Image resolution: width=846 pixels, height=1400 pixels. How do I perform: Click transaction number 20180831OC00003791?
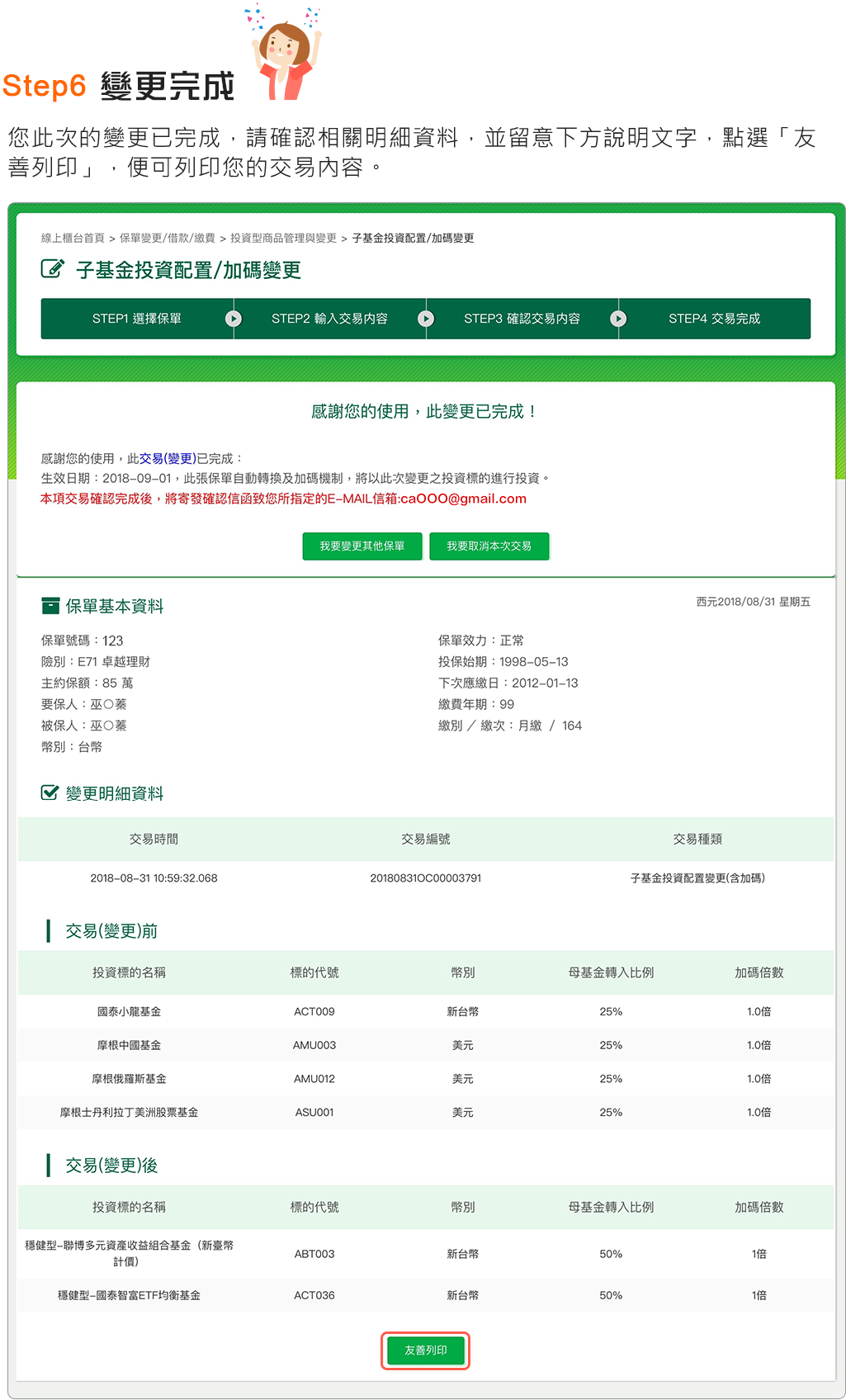point(426,878)
